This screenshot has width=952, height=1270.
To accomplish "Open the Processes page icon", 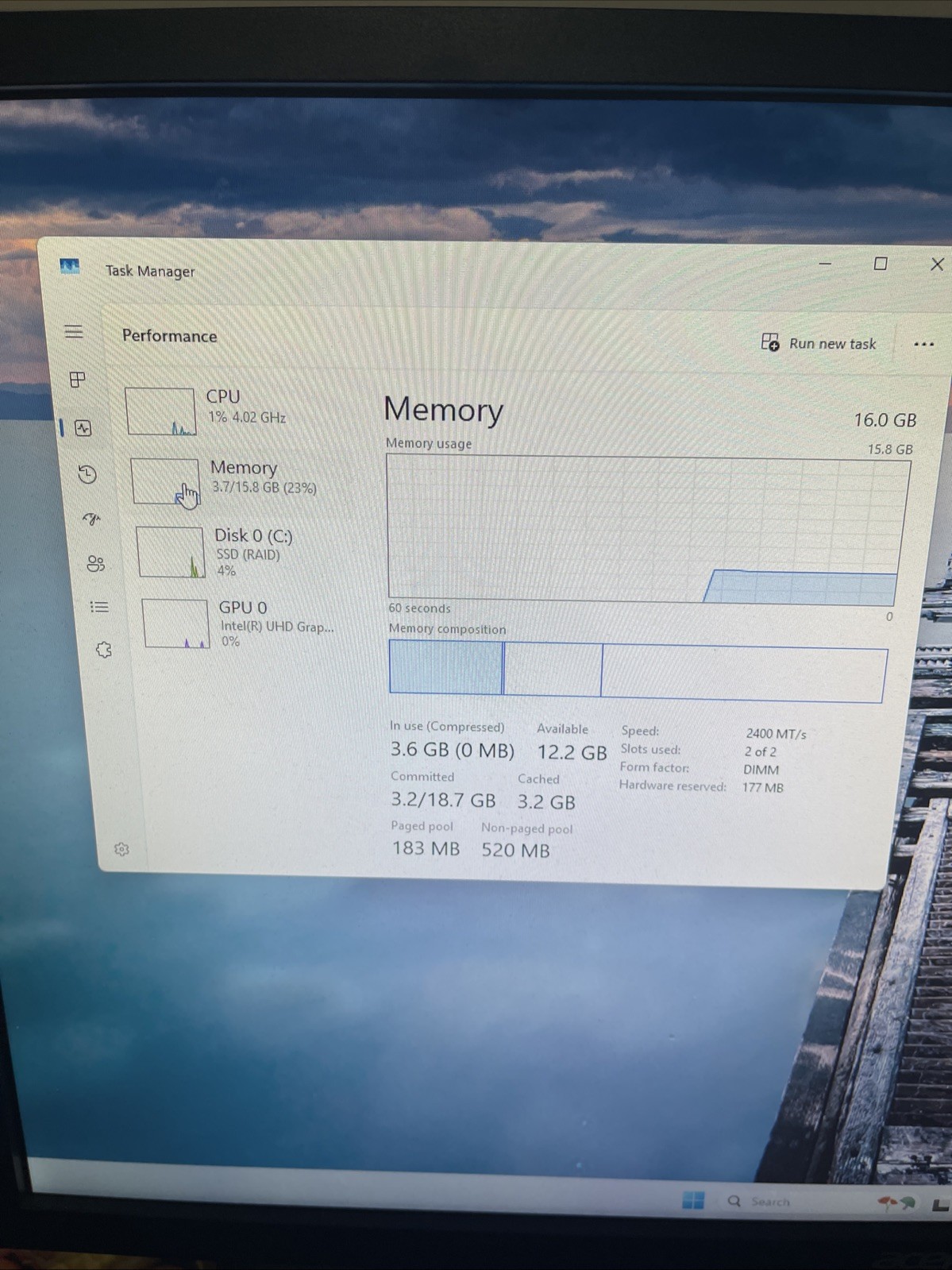I will 78,380.
